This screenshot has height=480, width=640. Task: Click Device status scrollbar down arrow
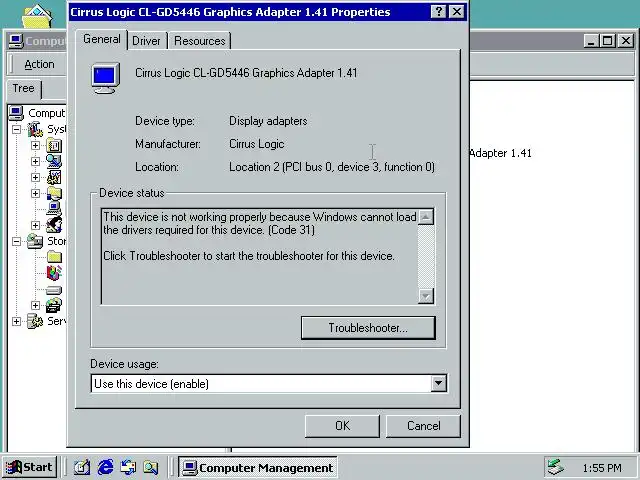click(x=426, y=296)
